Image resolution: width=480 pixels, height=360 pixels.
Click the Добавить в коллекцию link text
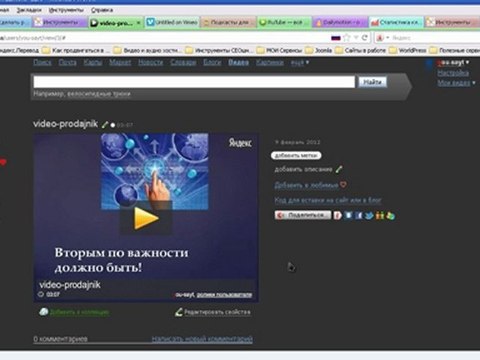(x=79, y=312)
